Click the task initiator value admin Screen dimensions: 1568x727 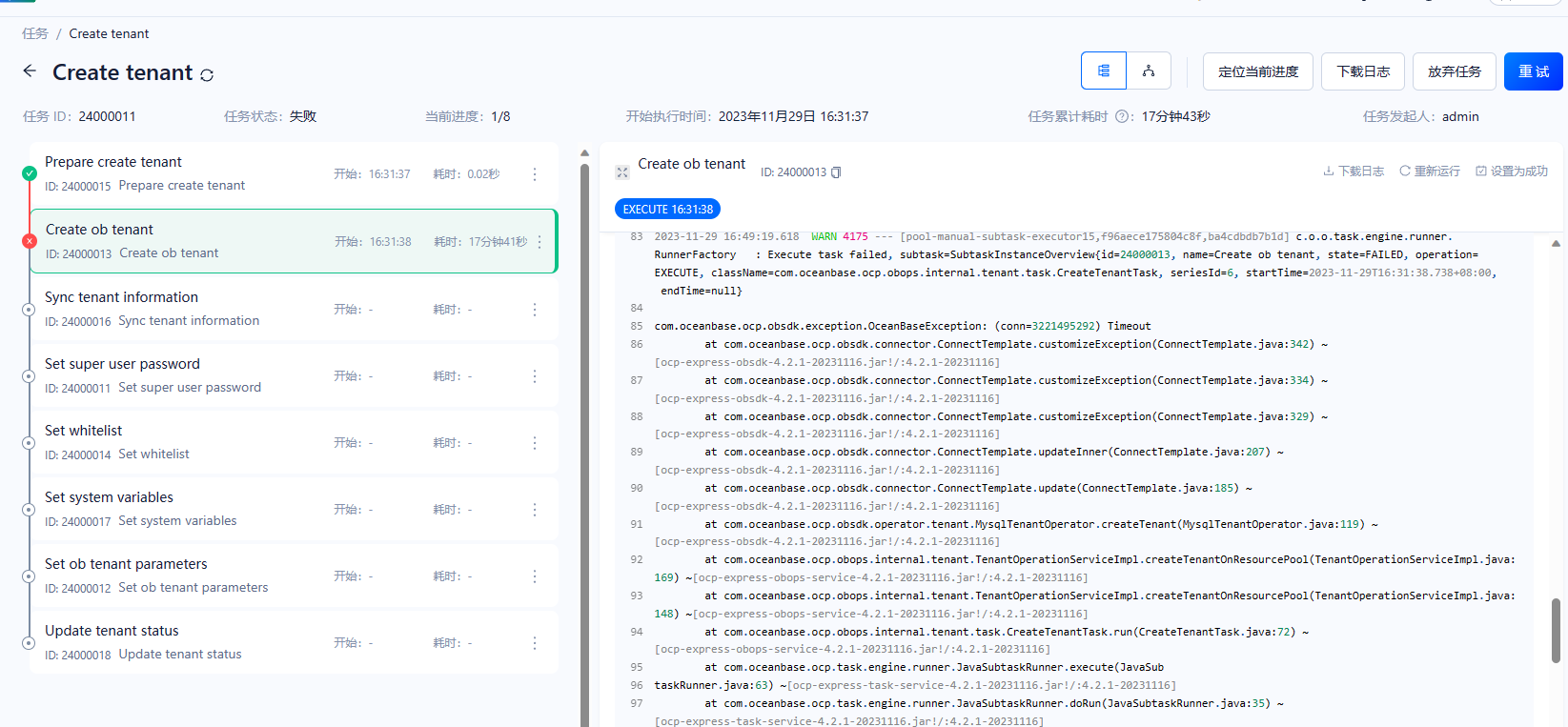point(1460,116)
